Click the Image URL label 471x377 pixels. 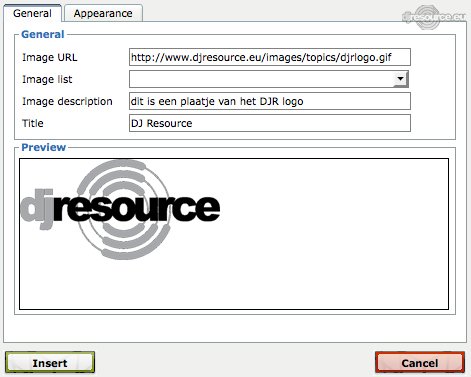point(50,57)
